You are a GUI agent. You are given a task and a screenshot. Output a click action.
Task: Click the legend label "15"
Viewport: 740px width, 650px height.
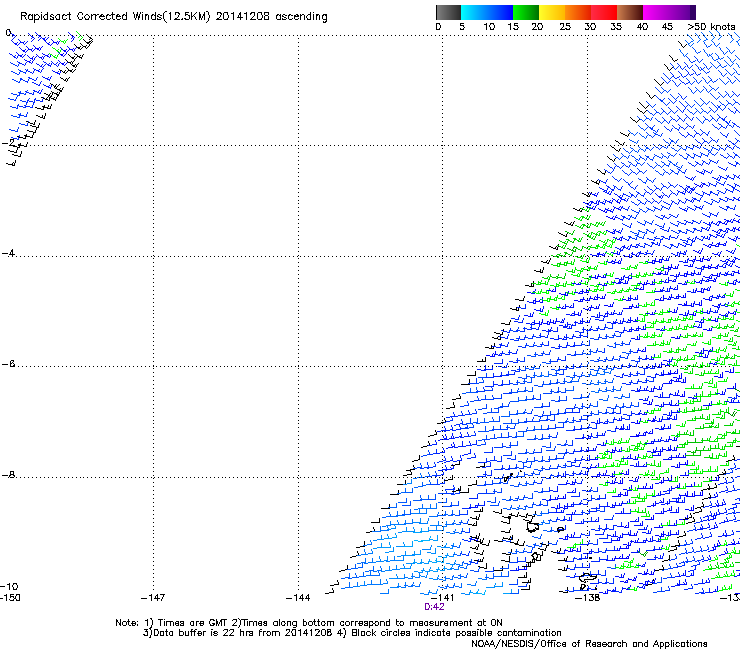coord(513,27)
